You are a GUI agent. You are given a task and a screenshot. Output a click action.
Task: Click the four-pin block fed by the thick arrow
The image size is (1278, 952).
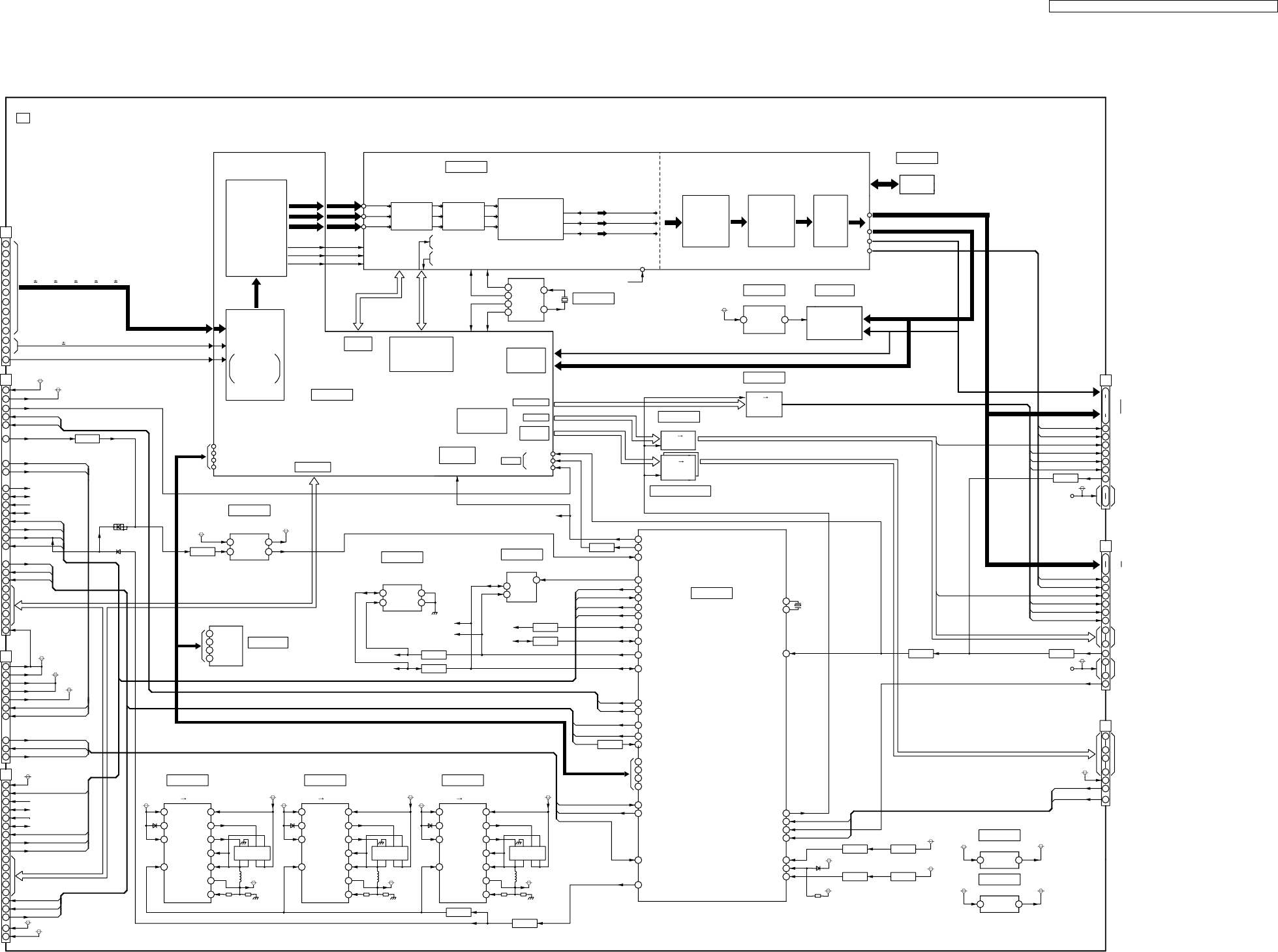click(225, 646)
